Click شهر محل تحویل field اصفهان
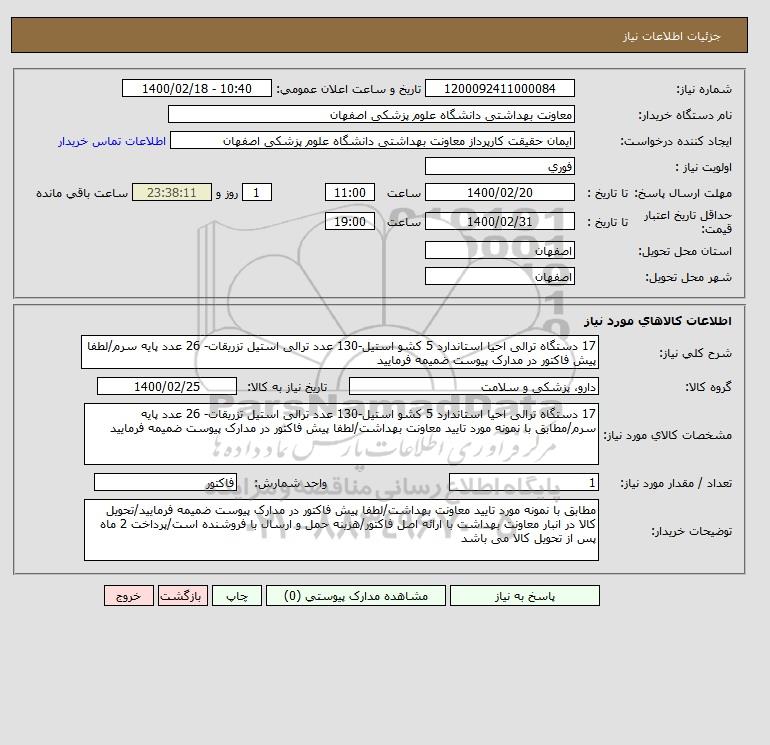Viewport: 770px width, 745px height. (499, 276)
